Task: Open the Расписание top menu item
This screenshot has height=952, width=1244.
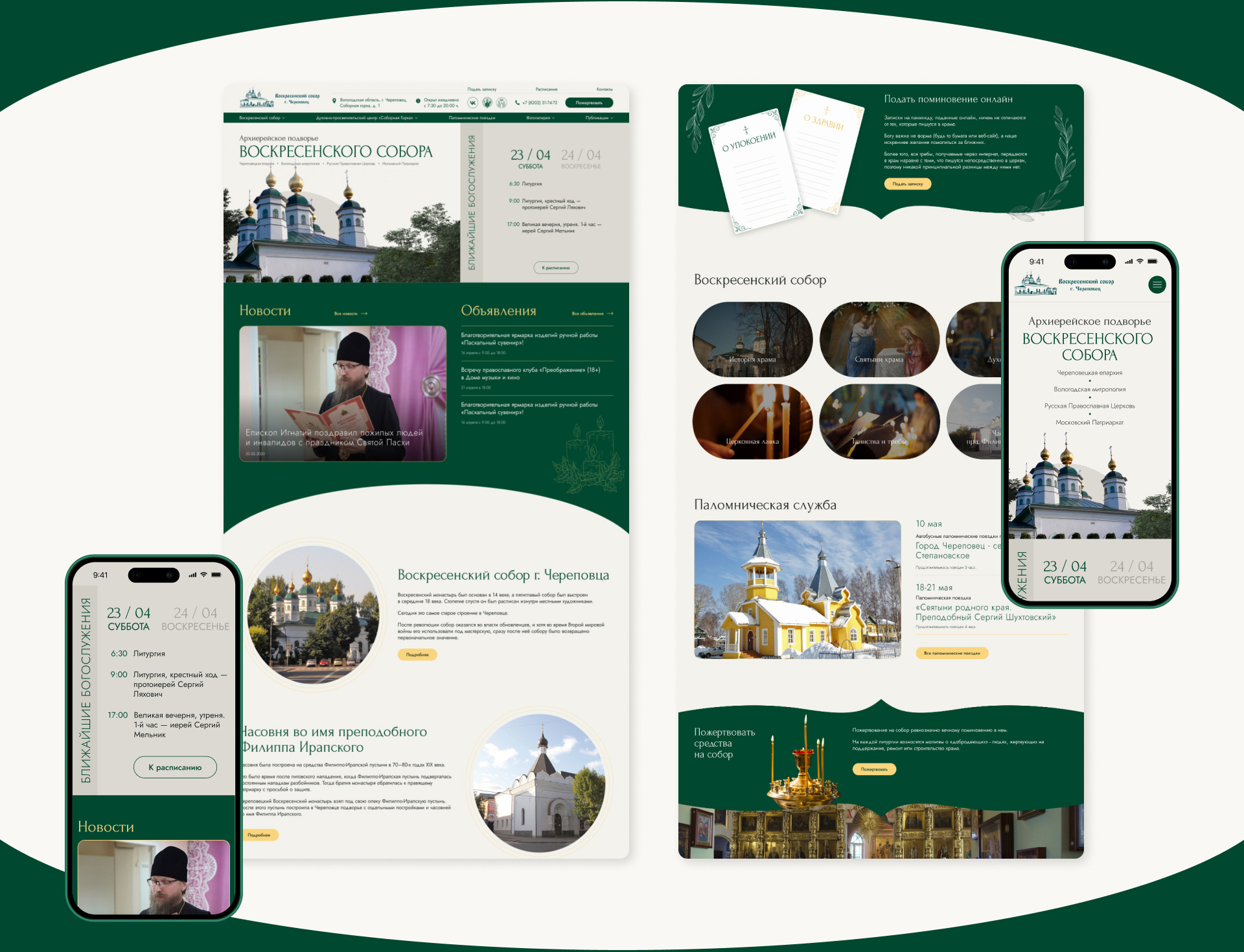Action: point(546,89)
